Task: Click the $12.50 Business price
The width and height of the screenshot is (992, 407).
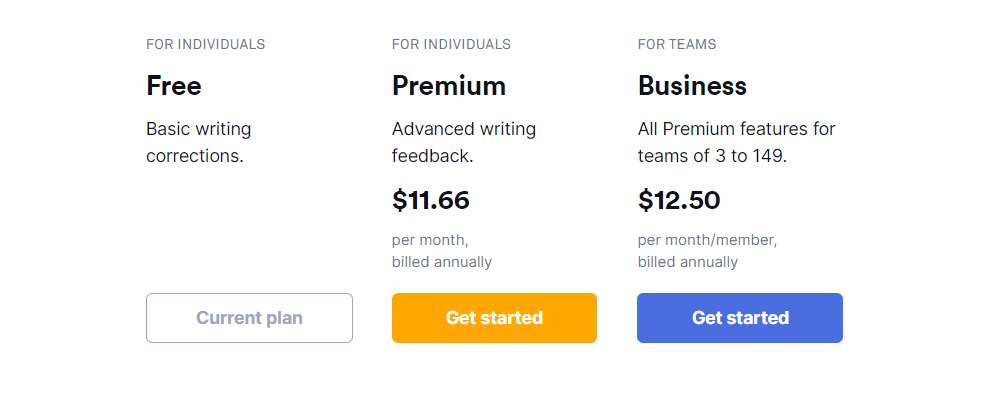Action: coord(679,200)
